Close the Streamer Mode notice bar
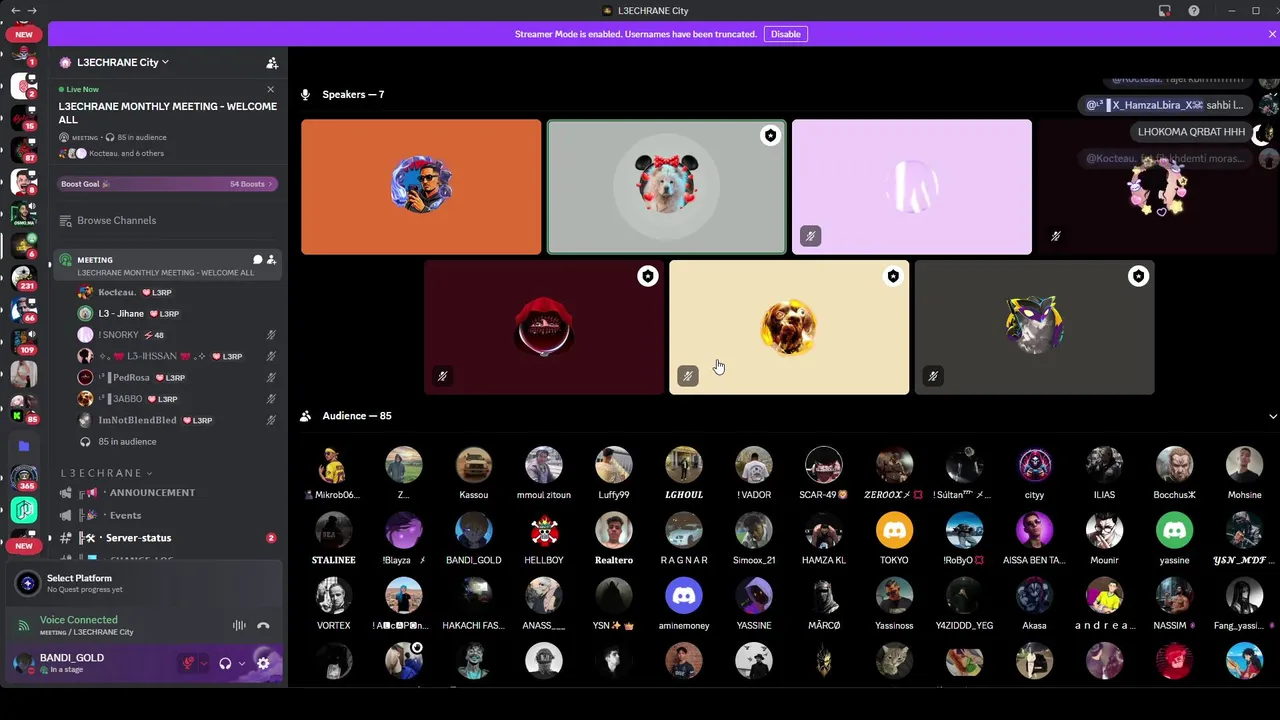Image resolution: width=1280 pixels, height=720 pixels. pyautogui.click(x=1272, y=34)
